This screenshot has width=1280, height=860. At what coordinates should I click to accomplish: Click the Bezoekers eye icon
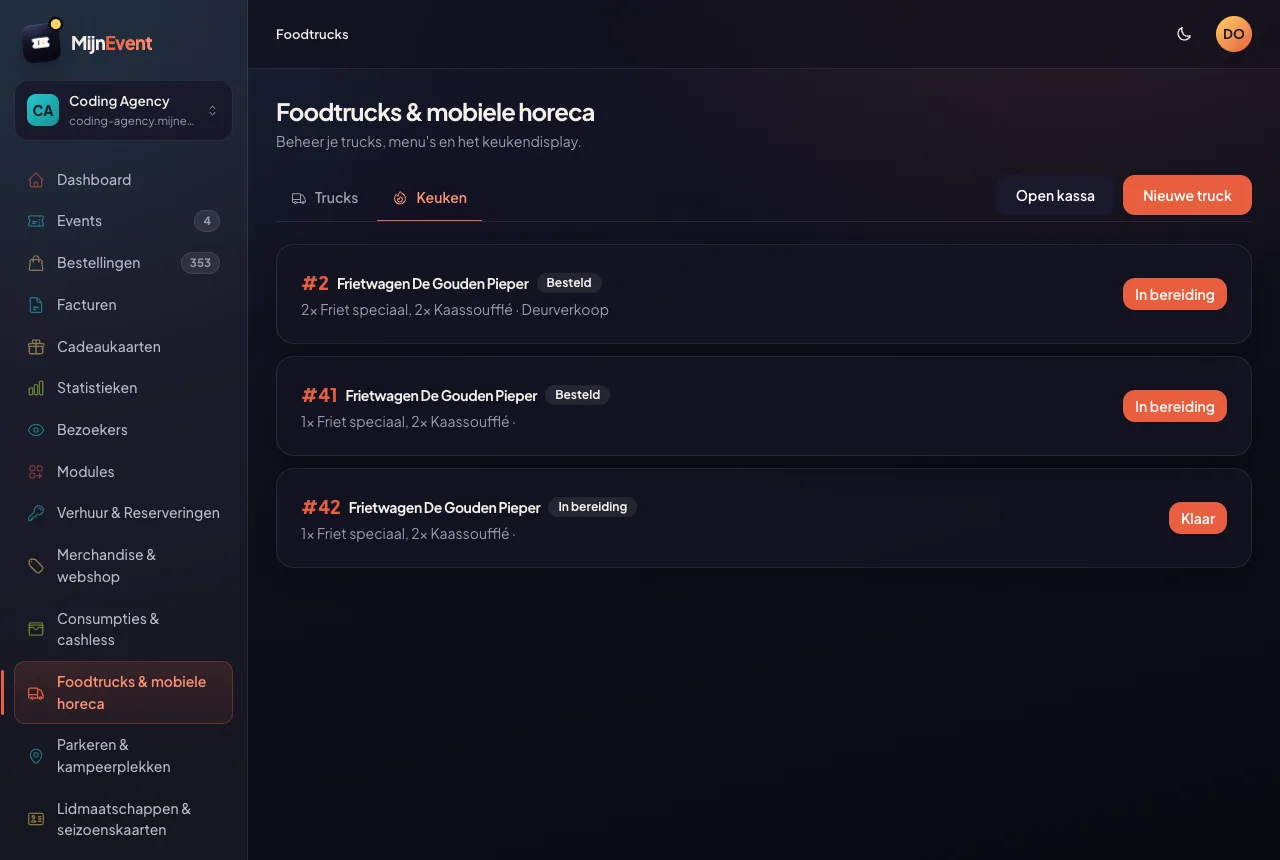[x=36, y=430]
